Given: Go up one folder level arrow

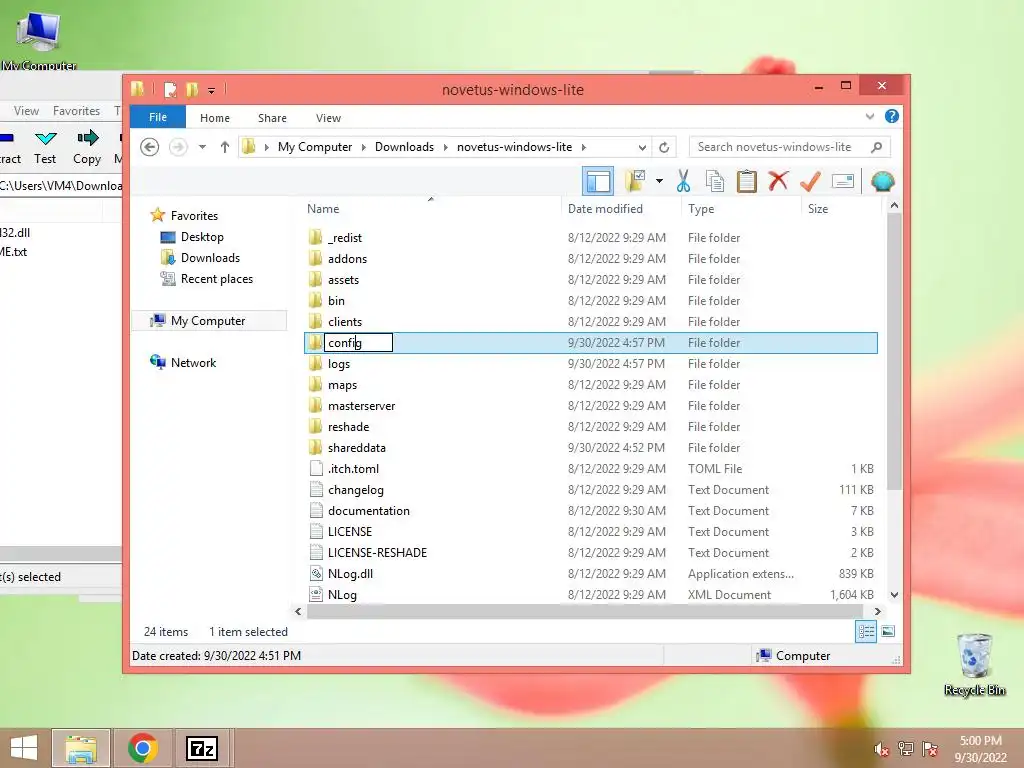Looking at the screenshot, I should click(x=225, y=147).
